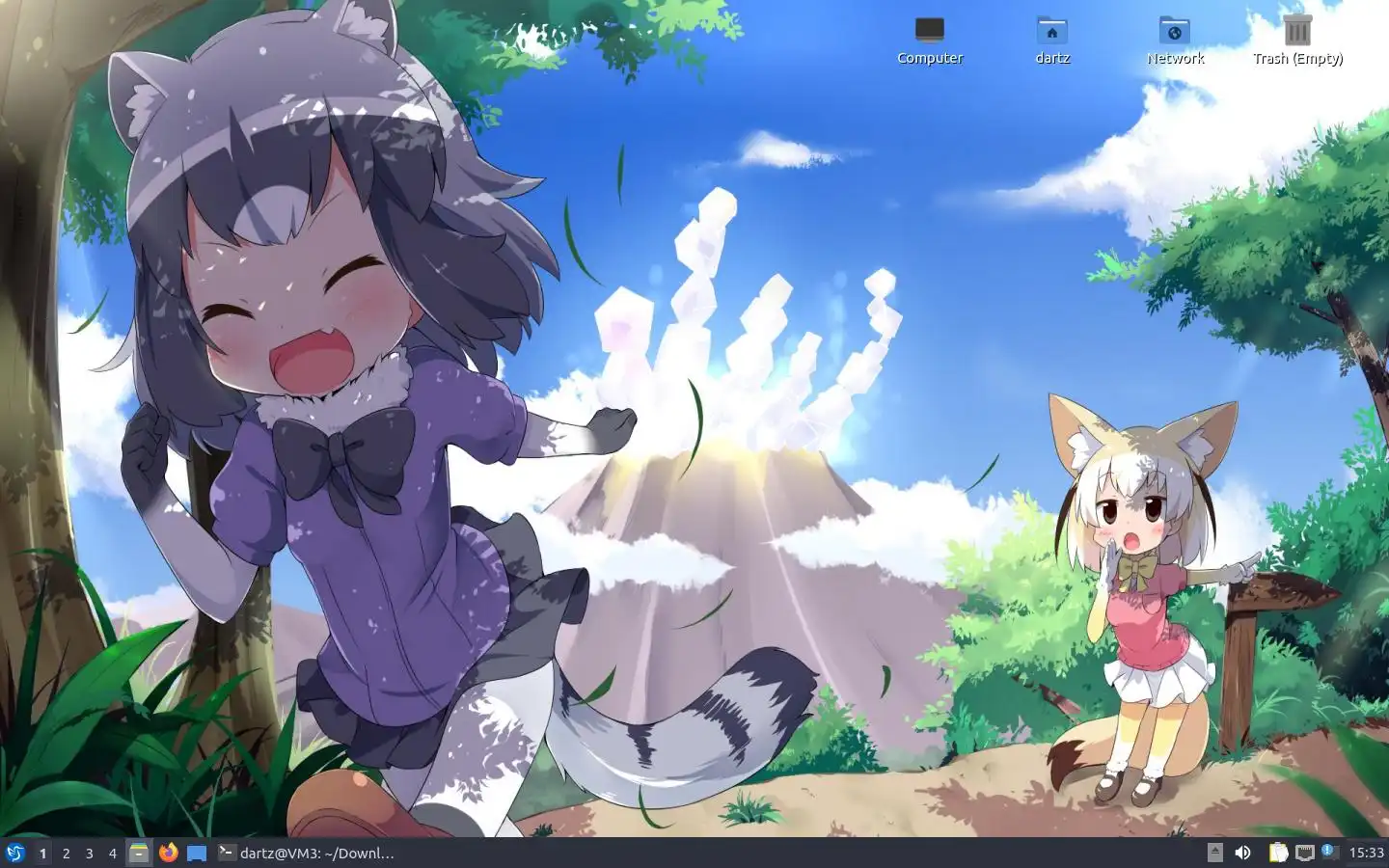Launch file manager from panel
The height and width of the screenshot is (868, 1389).
pyautogui.click(x=140, y=853)
